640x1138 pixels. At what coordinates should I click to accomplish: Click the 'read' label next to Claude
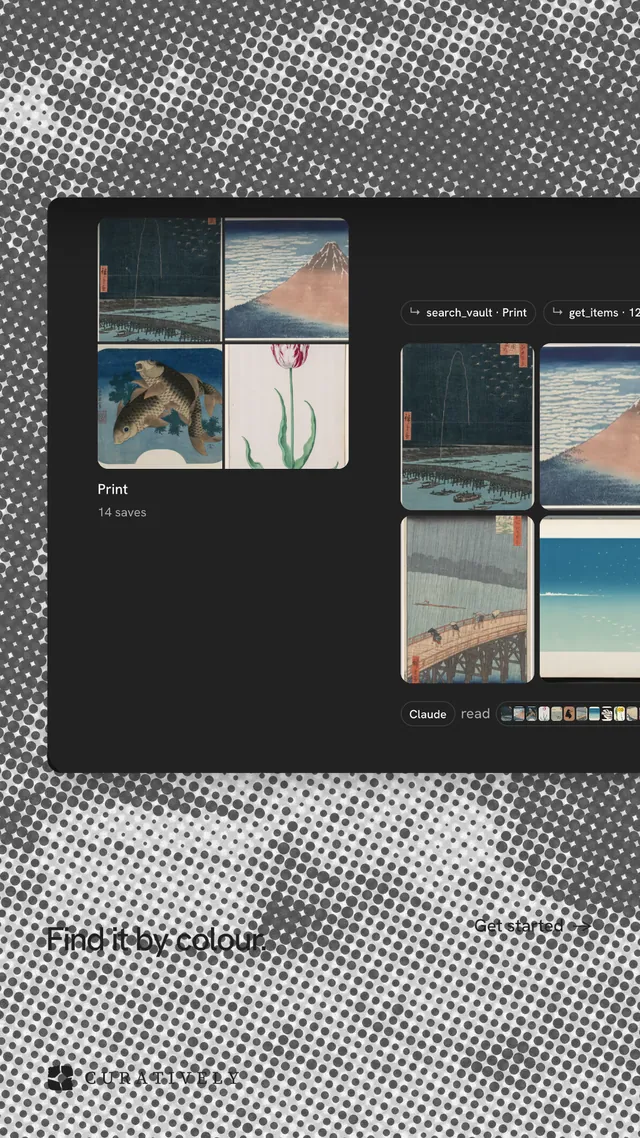pos(475,714)
